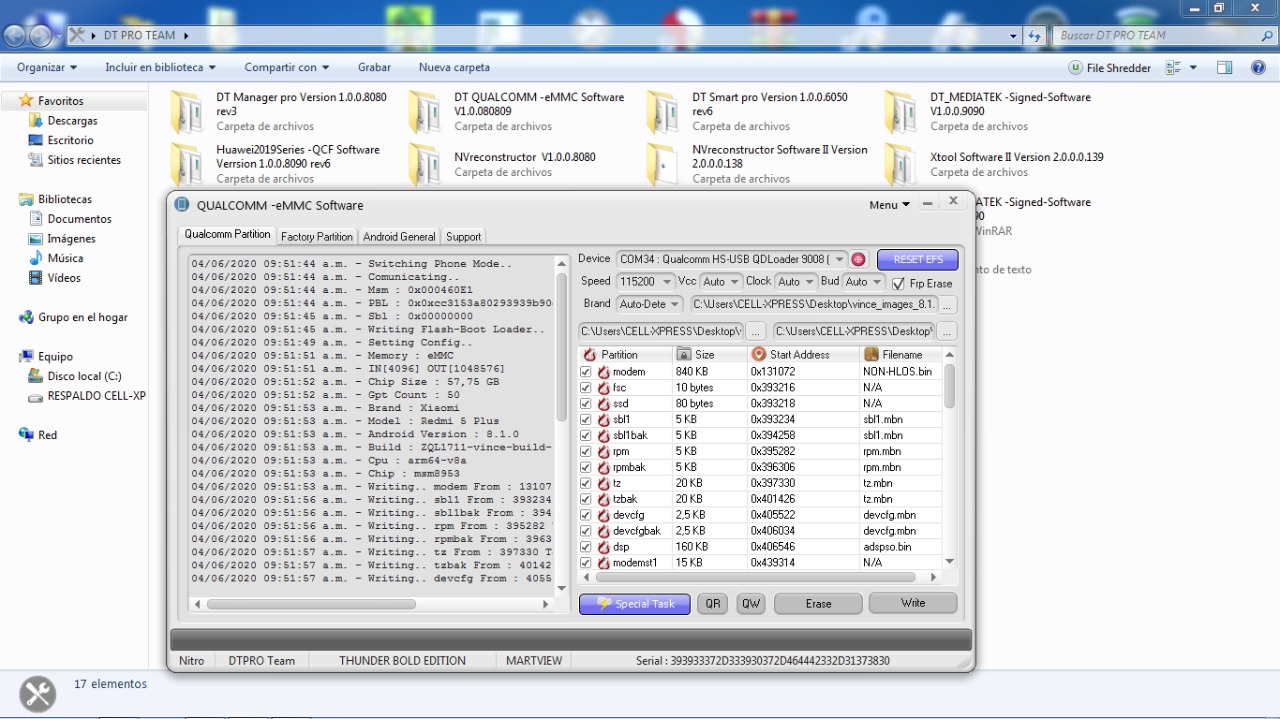Image resolution: width=1280 pixels, height=719 pixels.
Task: Click the flame icon of the devcfg partition
Action: [x=603, y=516]
